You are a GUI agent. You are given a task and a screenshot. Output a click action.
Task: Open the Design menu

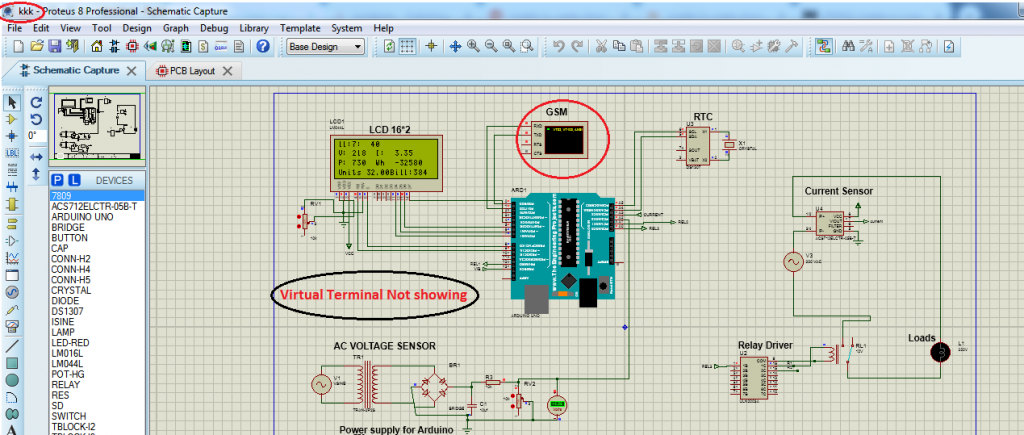[x=137, y=28]
